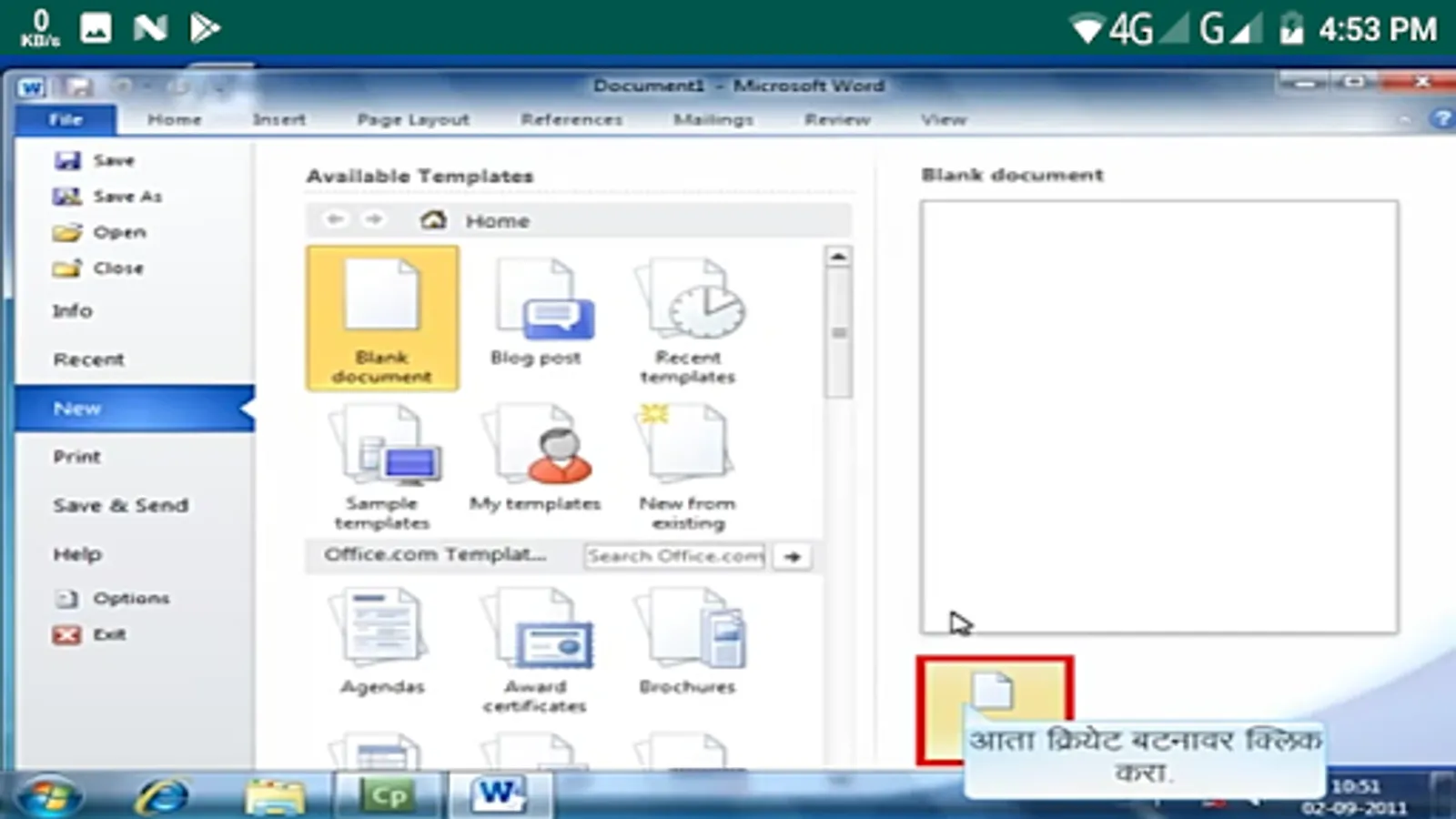Click the forward arrow in the templates navigation
The width and height of the screenshot is (1456, 819).
tap(374, 219)
